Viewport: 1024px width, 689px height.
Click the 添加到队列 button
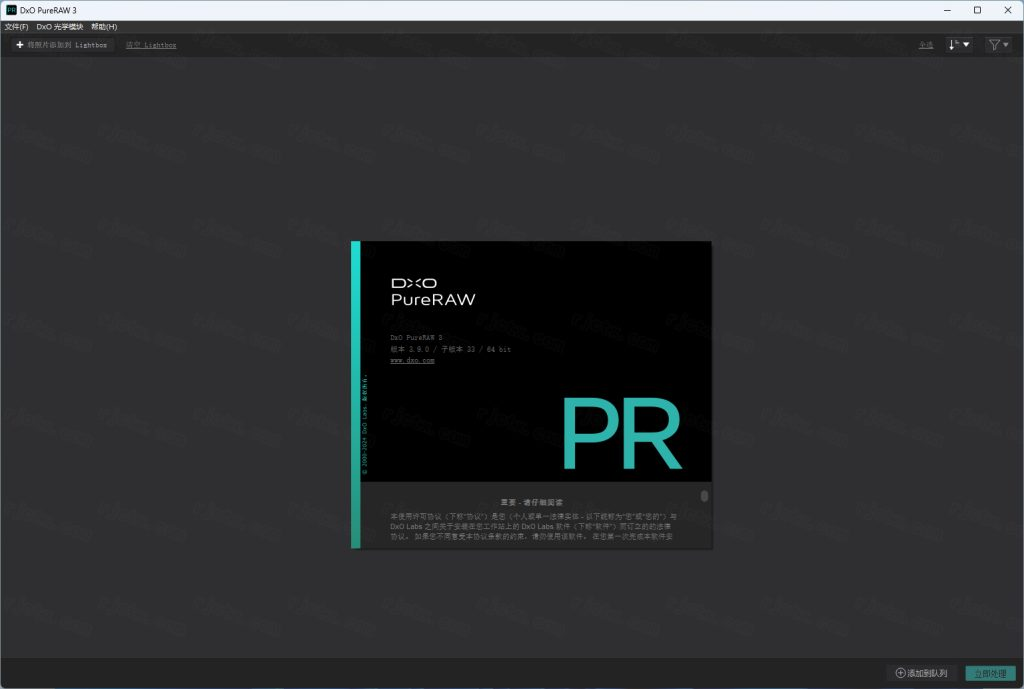(921, 673)
